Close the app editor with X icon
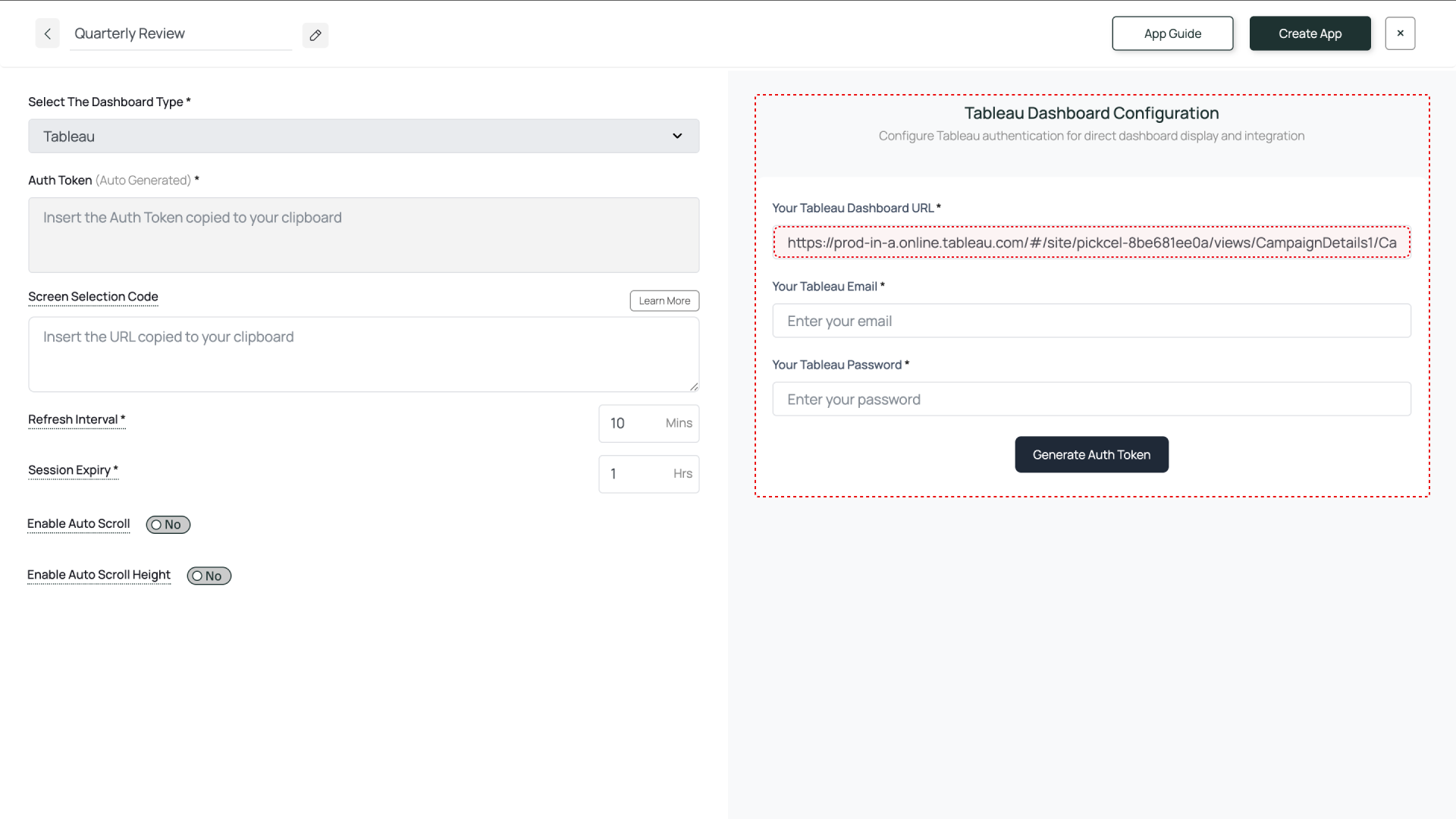 pyautogui.click(x=1400, y=33)
